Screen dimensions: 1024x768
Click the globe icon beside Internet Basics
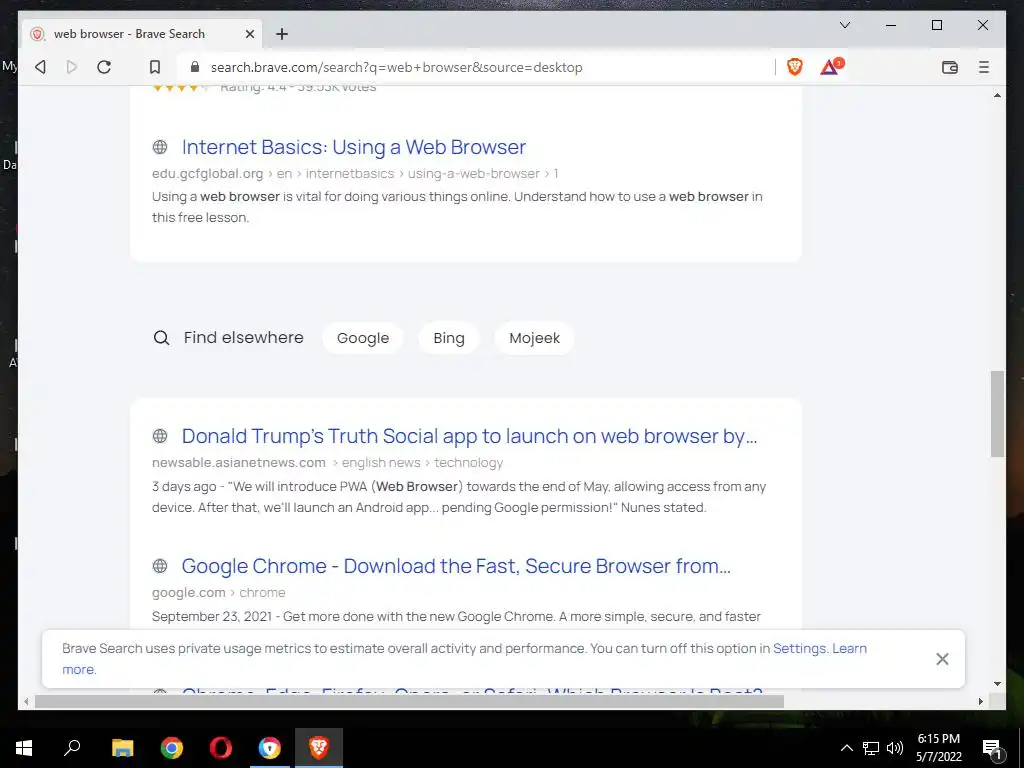pos(160,147)
